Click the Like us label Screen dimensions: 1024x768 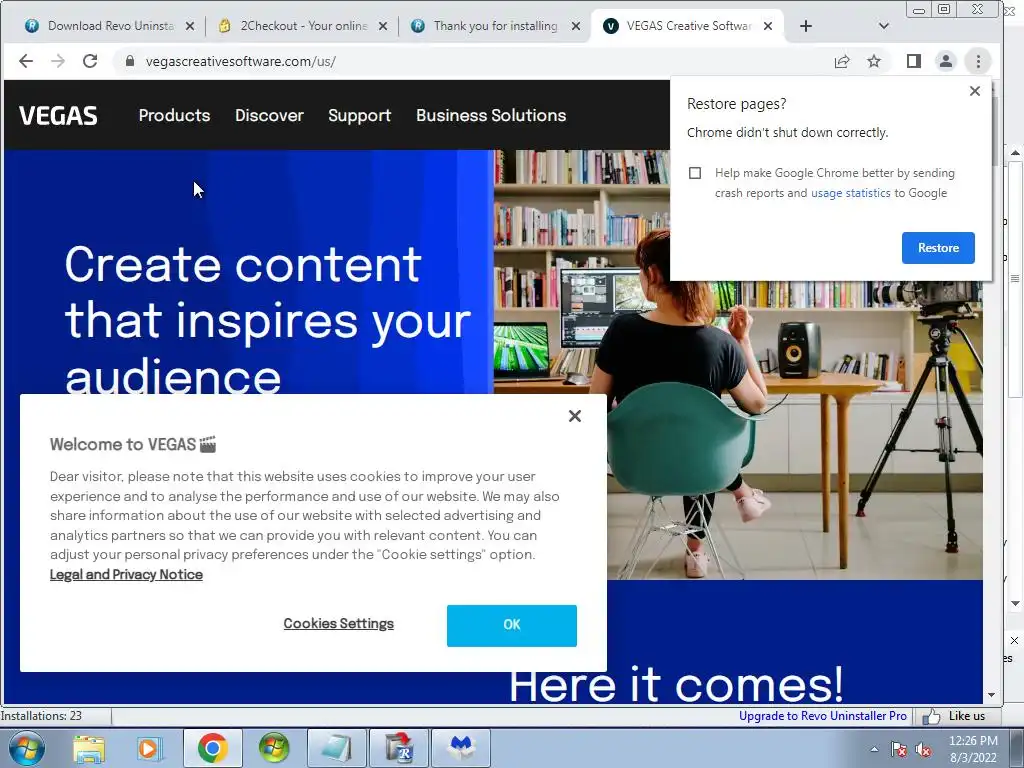(x=967, y=716)
